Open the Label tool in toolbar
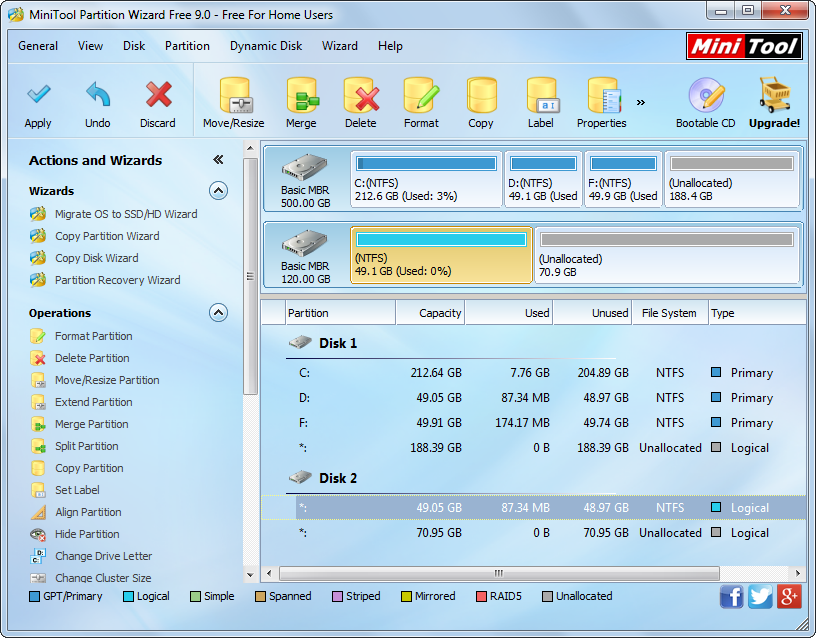The image size is (816, 638). [x=541, y=104]
